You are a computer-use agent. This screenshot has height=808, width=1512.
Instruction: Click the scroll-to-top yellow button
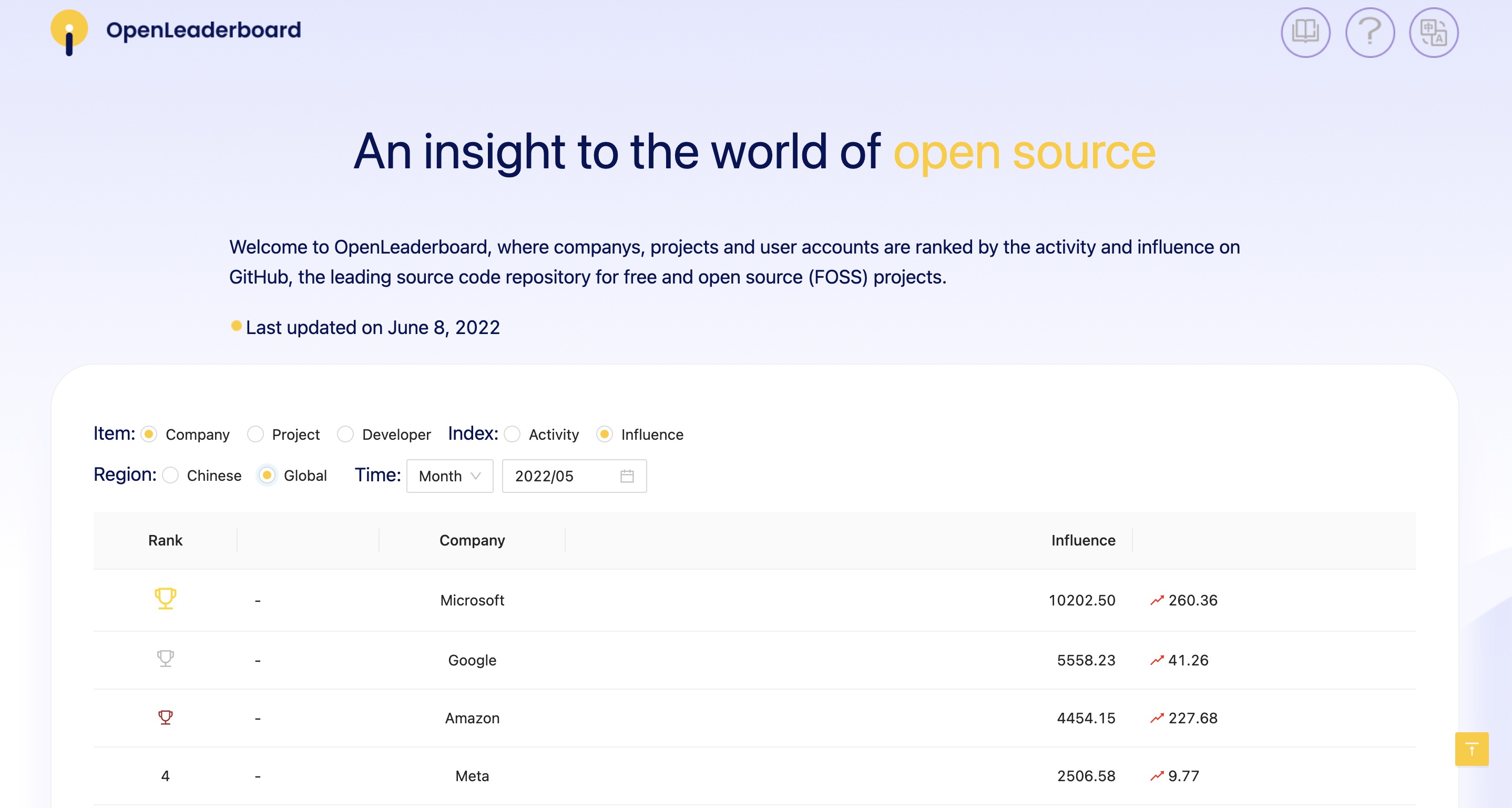[x=1471, y=749]
